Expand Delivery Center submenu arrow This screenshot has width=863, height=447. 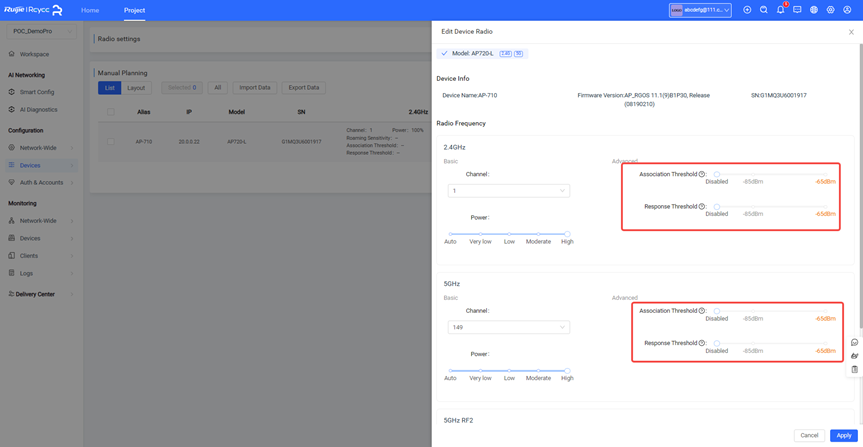pyautogui.click(x=72, y=294)
